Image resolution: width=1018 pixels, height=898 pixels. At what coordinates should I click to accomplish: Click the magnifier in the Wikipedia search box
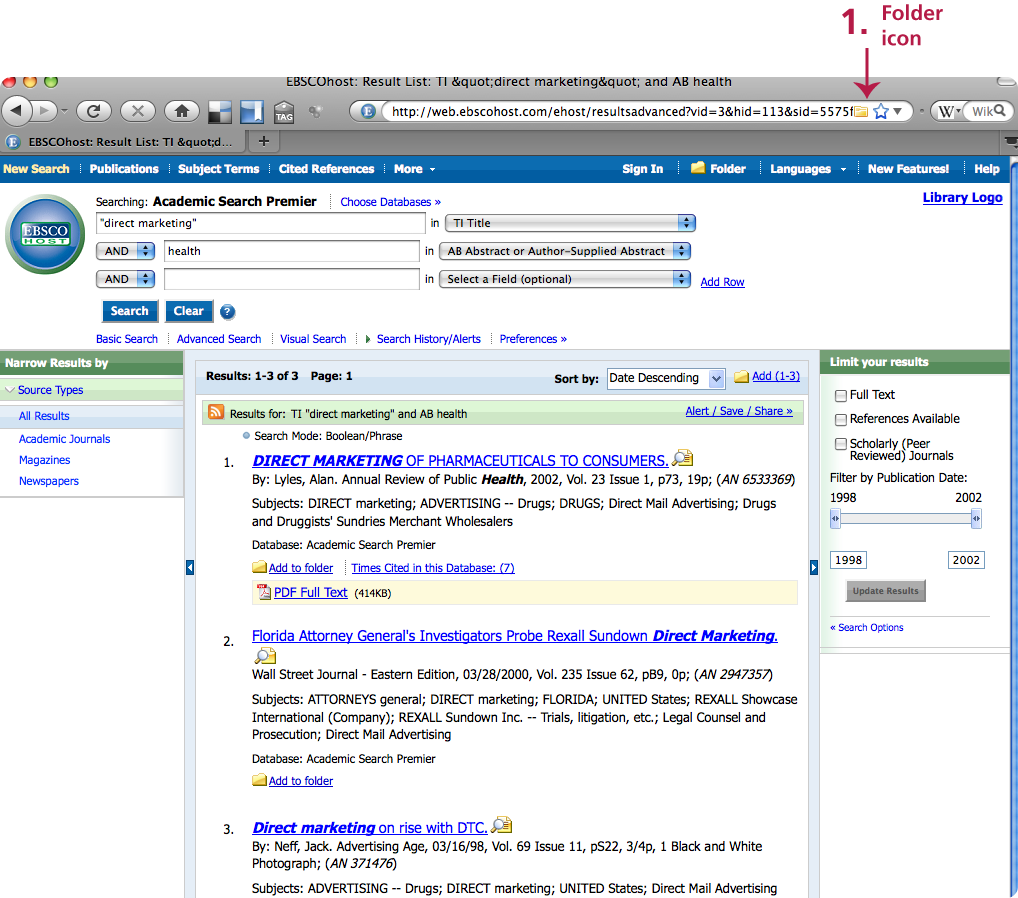[x=1000, y=111]
